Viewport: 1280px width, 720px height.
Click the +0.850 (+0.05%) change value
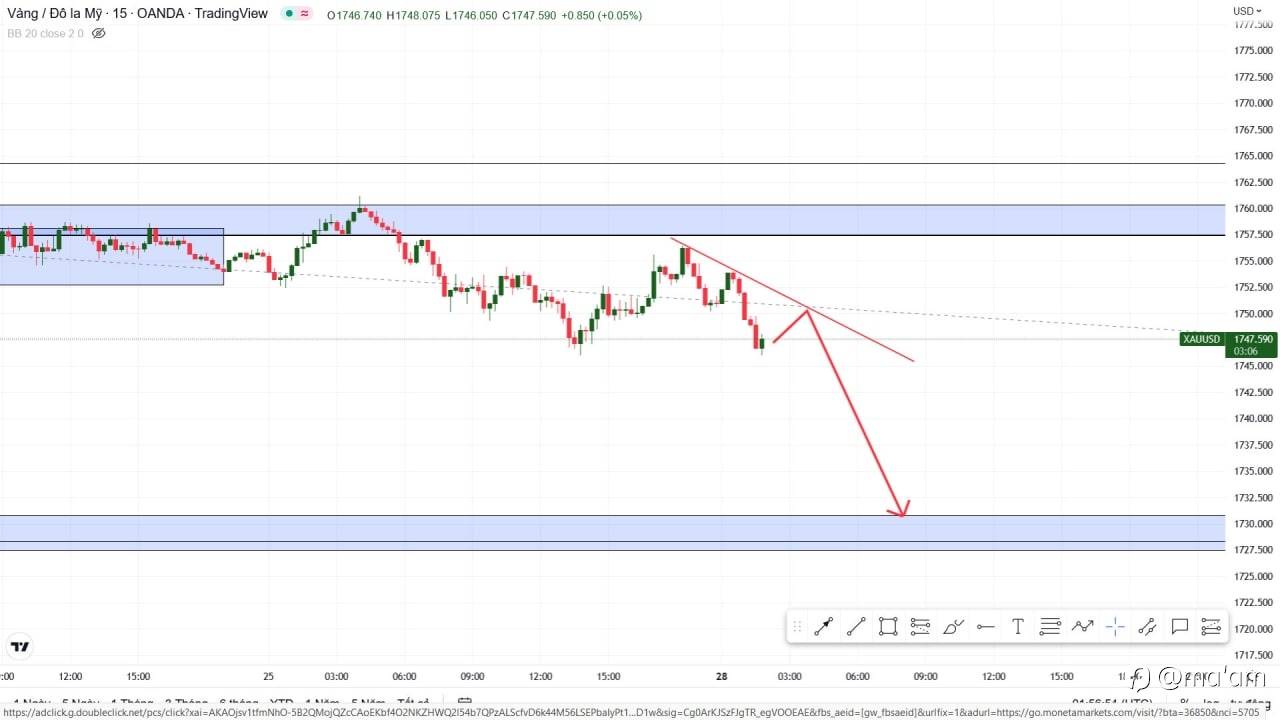(x=602, y=15)
